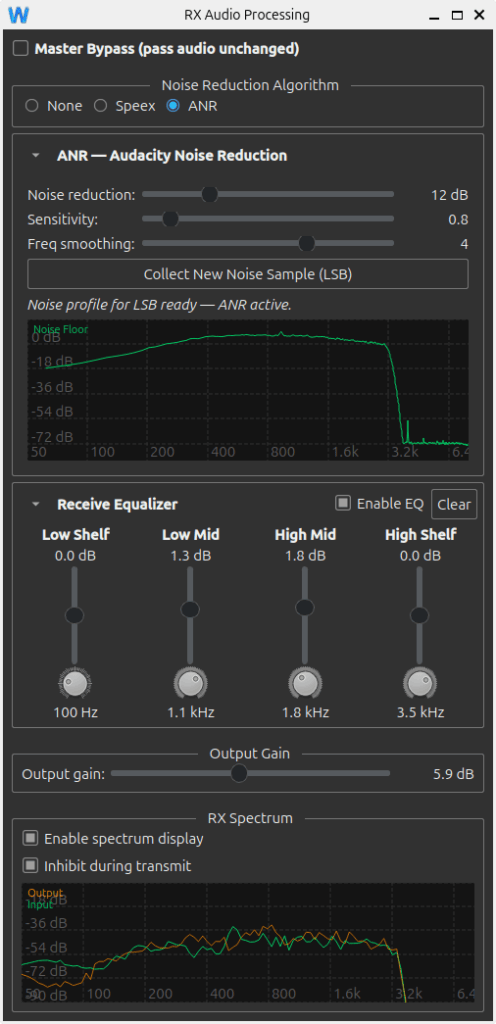Click the 1.3 dB Low Mid gain value

[191, 556]
